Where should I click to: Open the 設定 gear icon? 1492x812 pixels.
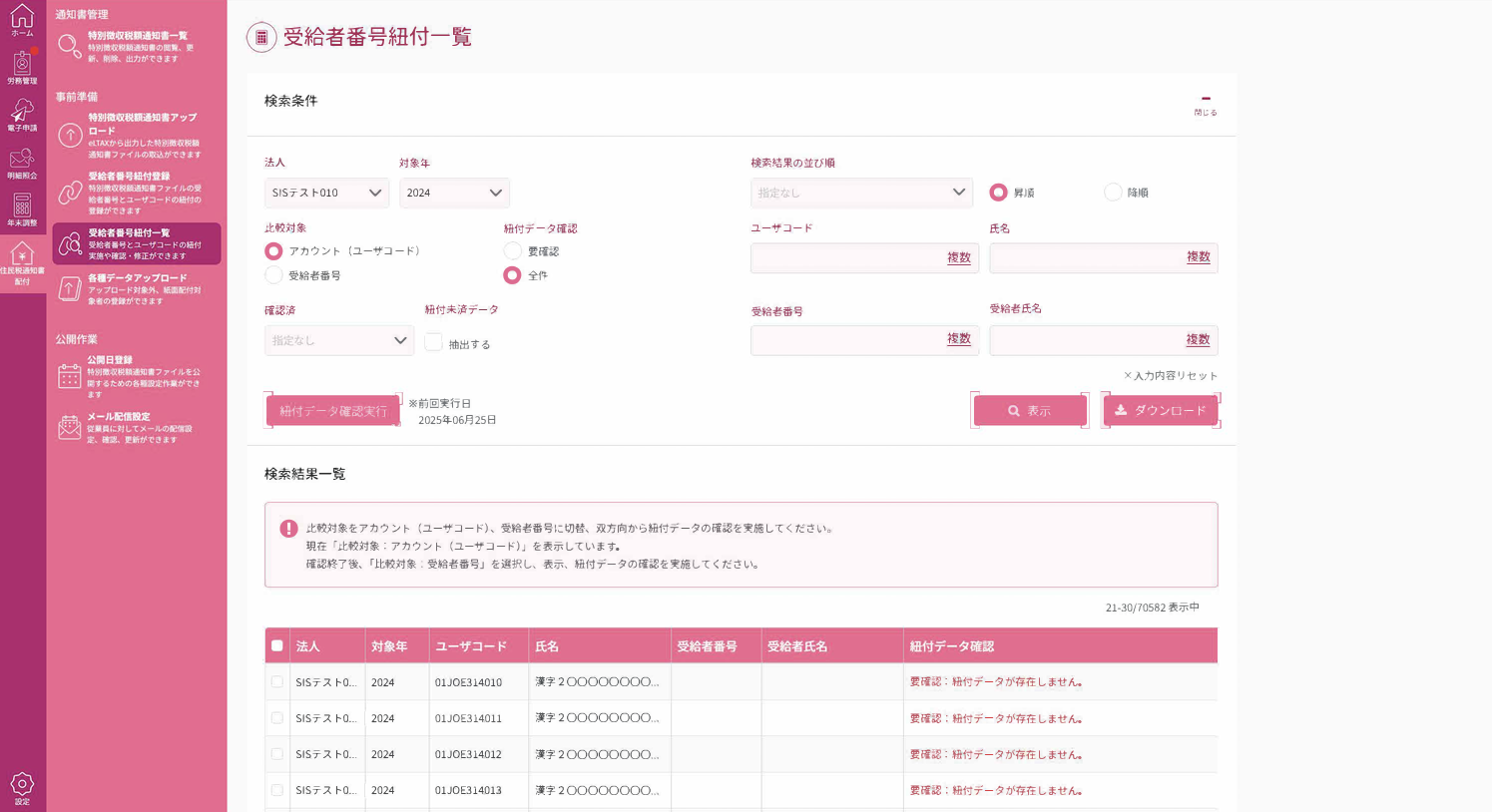(22, 787)
